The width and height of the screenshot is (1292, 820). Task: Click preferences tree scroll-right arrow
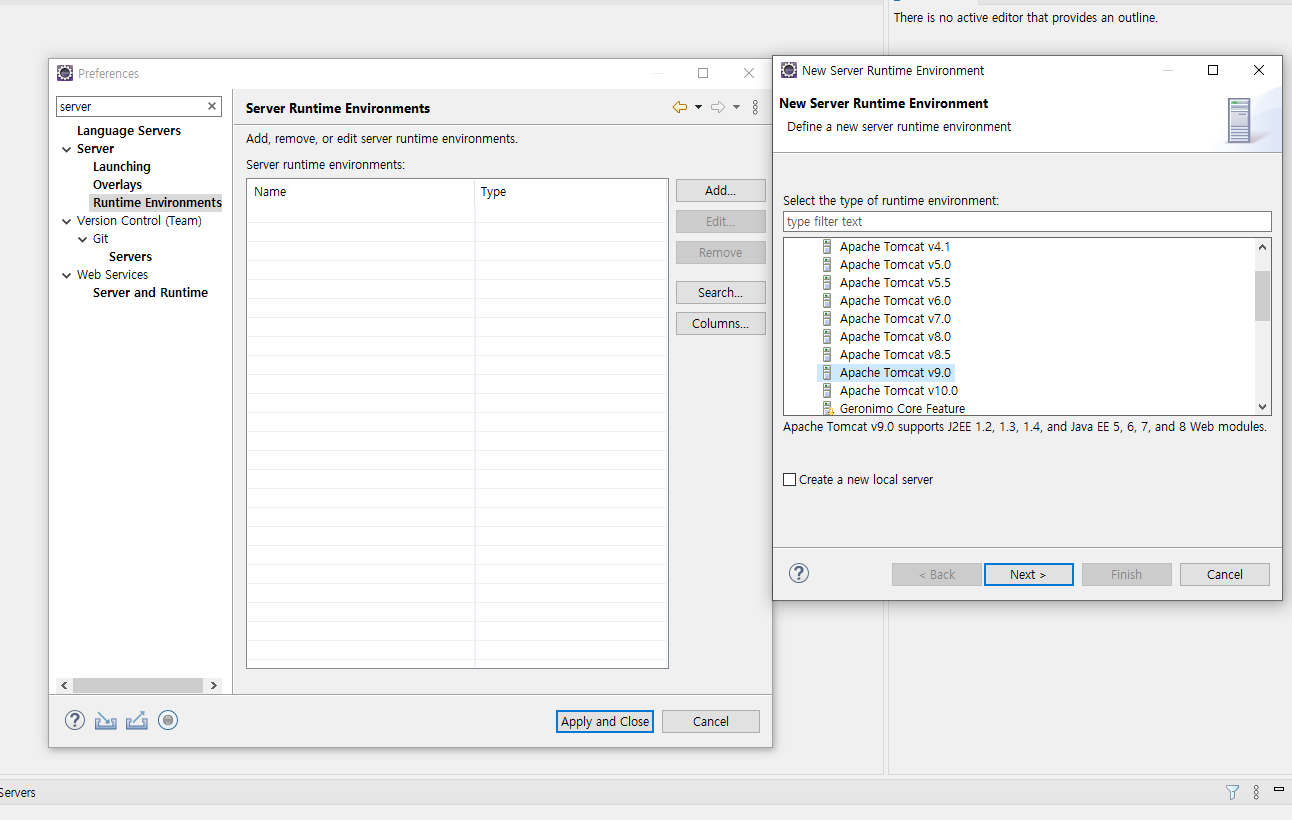pos(213,685)
